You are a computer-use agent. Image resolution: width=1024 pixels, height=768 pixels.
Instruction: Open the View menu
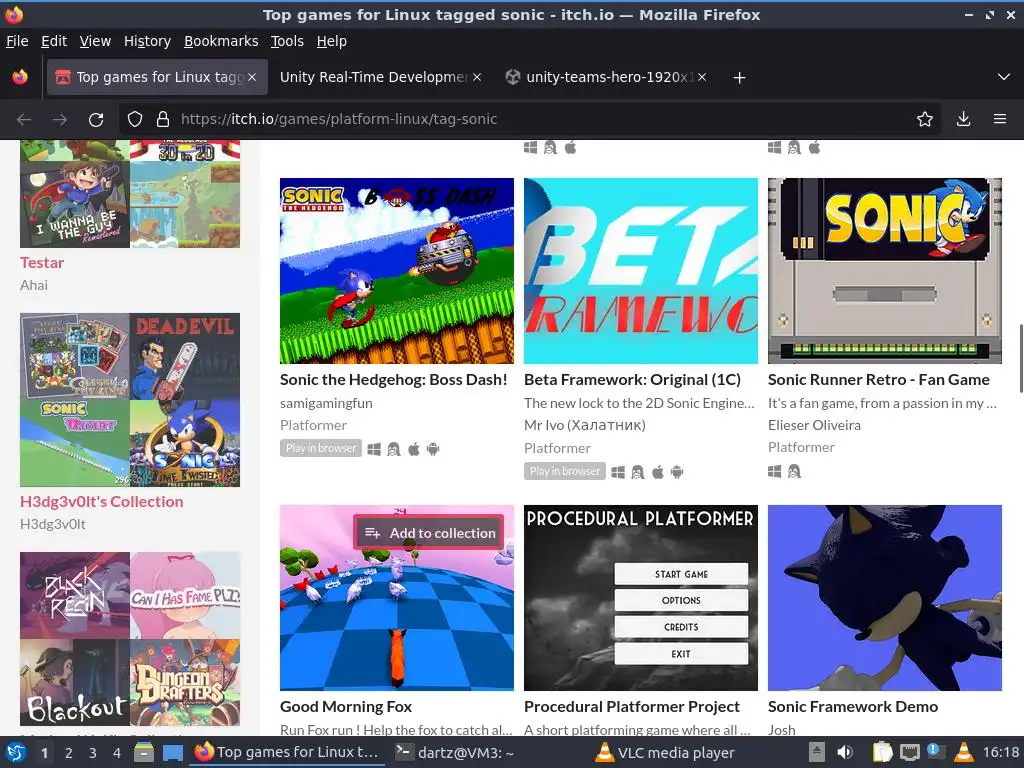click(95, 41)
